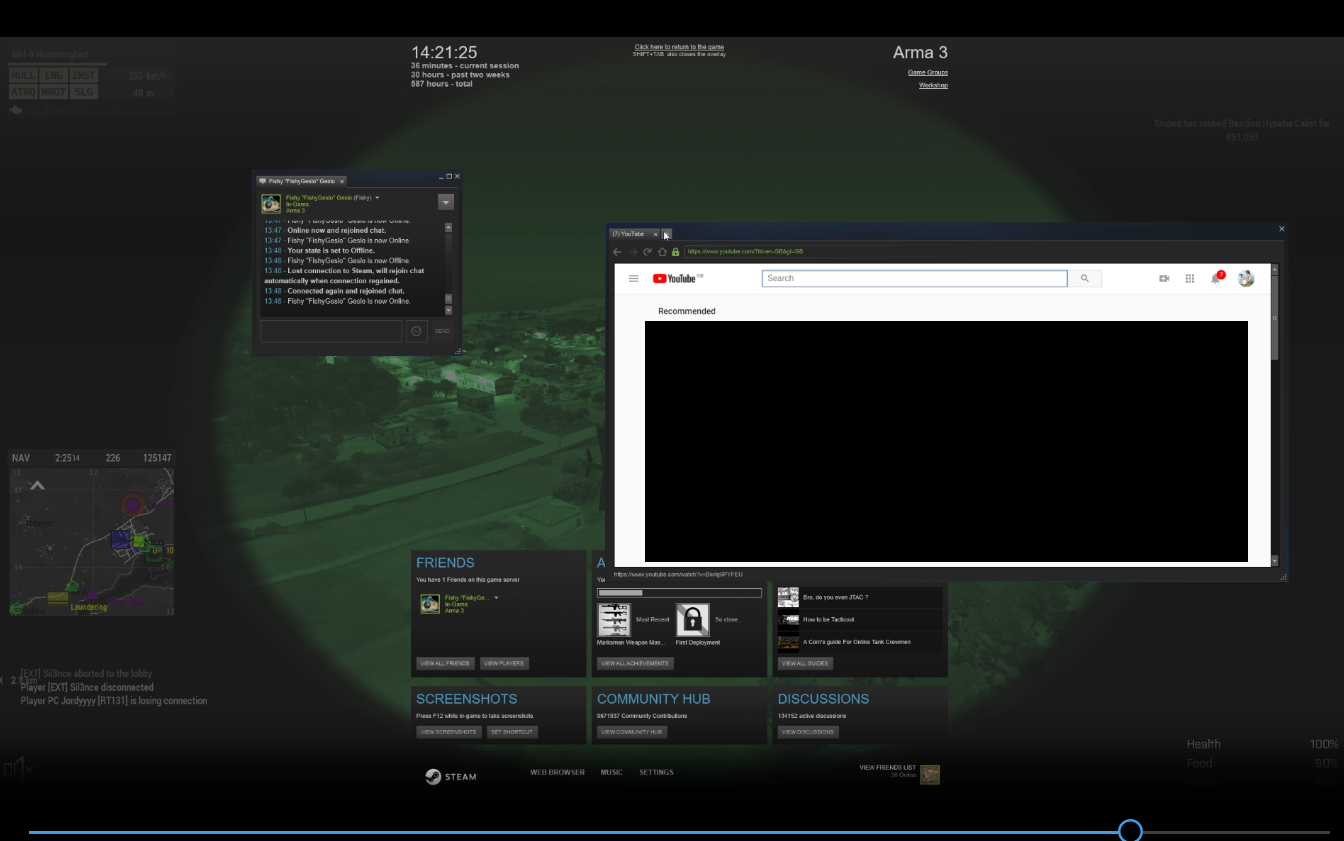
Task: Click SET SHORTCUT button
Action: tap(512, 732)
